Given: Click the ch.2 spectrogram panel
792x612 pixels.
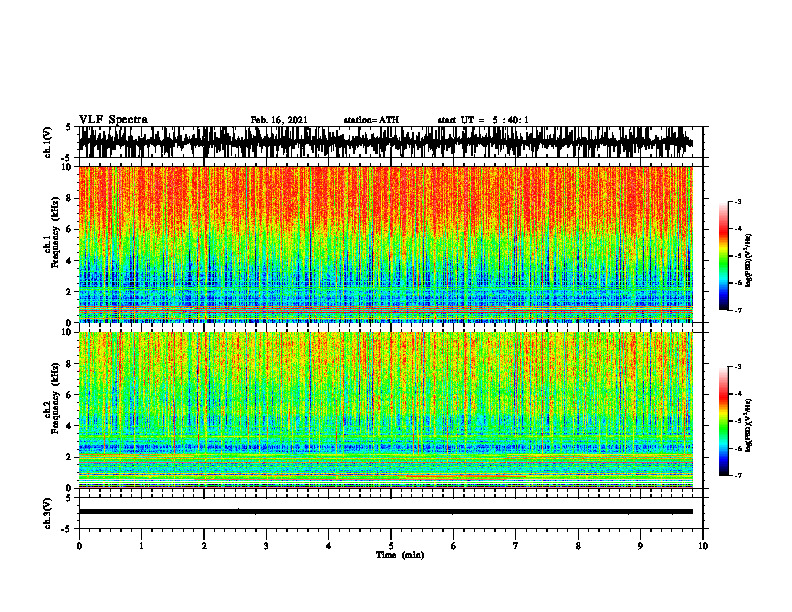Looking at the screenshot, I should click(x=386, y=410).
